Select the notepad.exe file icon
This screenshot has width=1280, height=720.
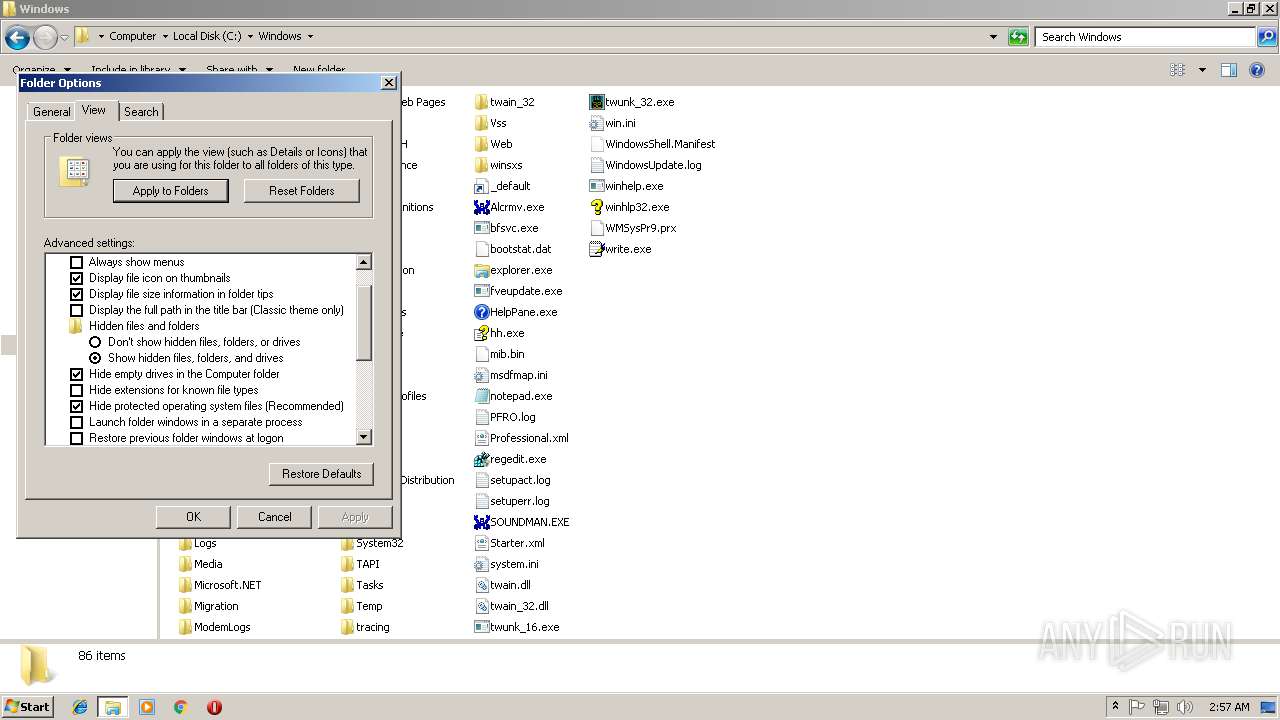coord(481,396)
